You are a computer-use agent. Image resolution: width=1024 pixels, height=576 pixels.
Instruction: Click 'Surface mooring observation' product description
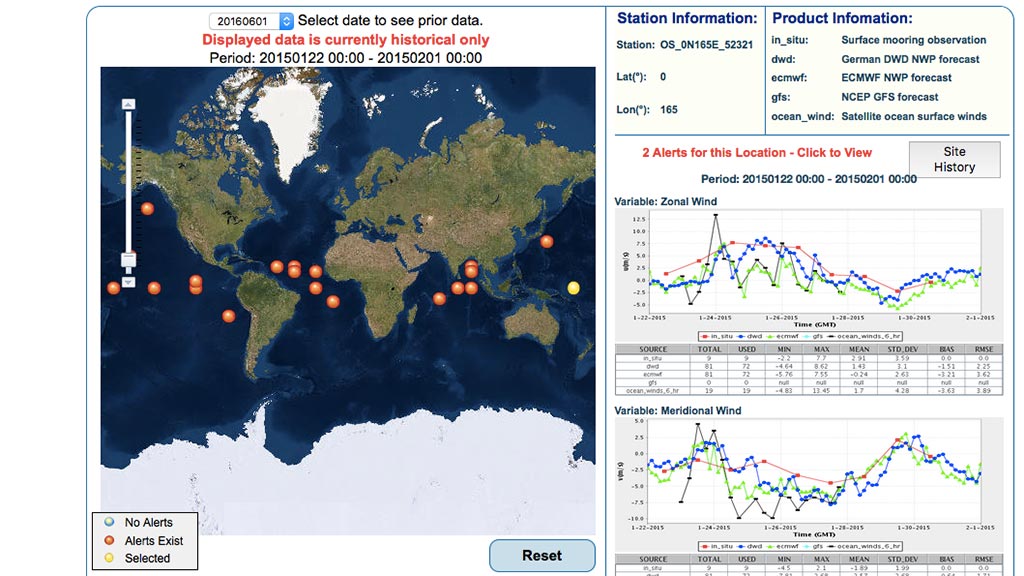click(914, 40)
